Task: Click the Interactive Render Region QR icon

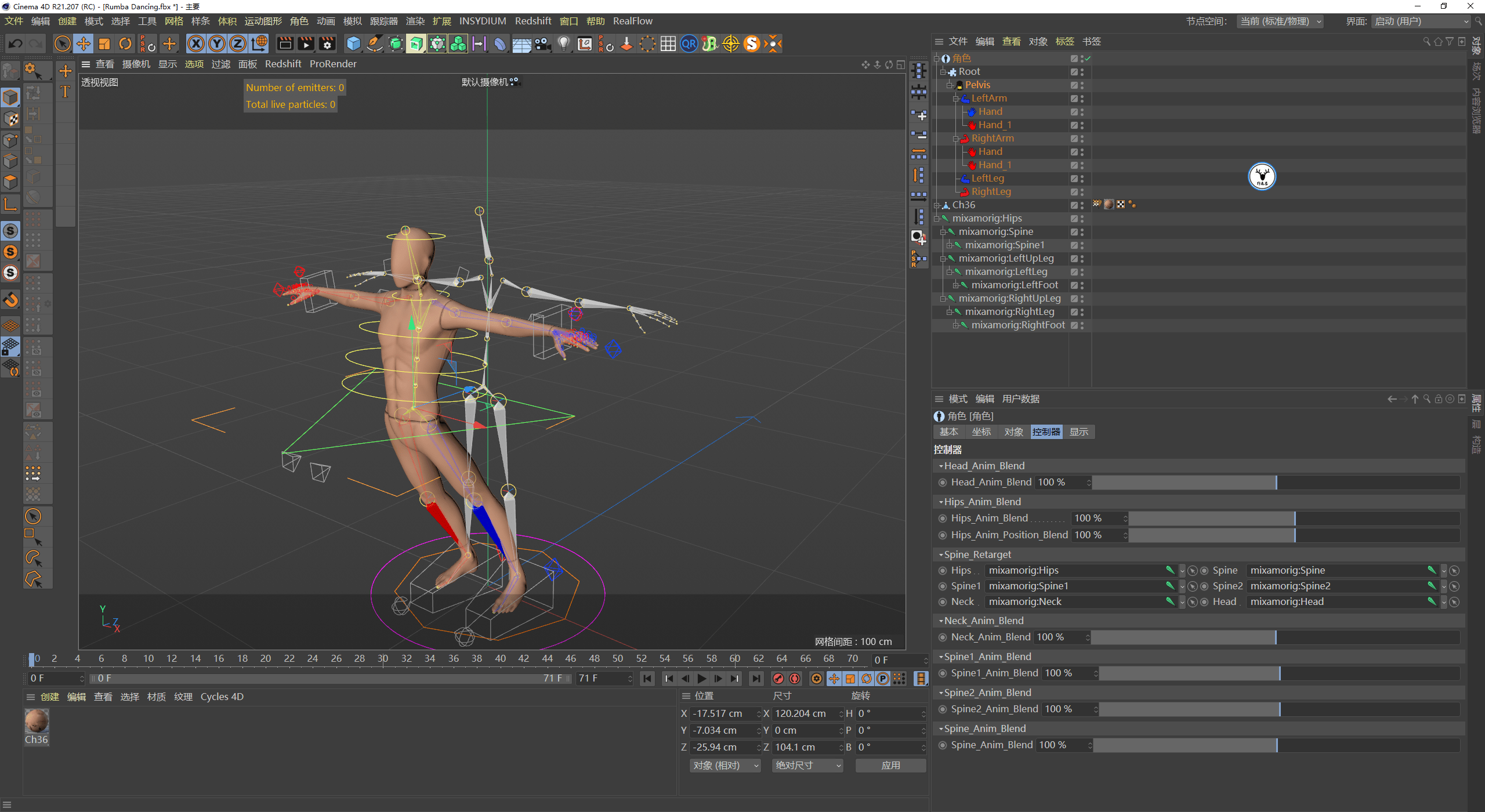Action: (x=689, y=43)
